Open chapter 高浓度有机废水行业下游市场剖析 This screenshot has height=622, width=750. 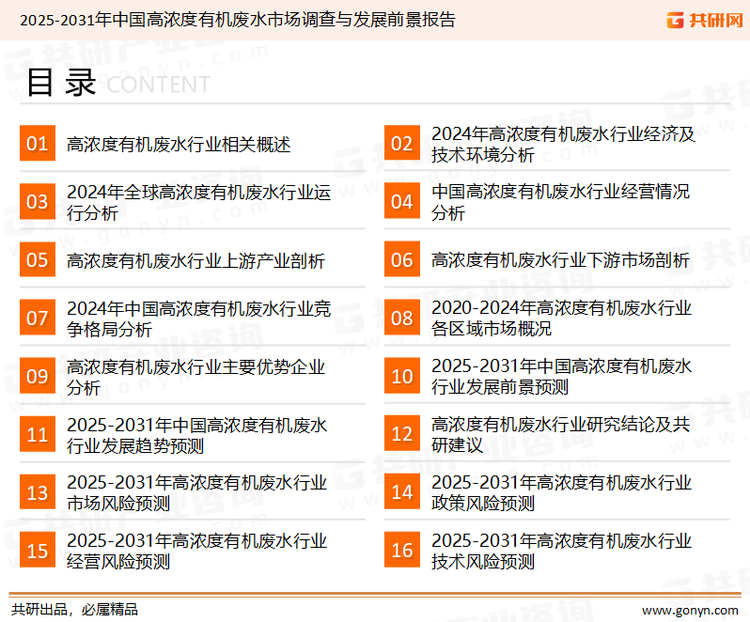561,260
